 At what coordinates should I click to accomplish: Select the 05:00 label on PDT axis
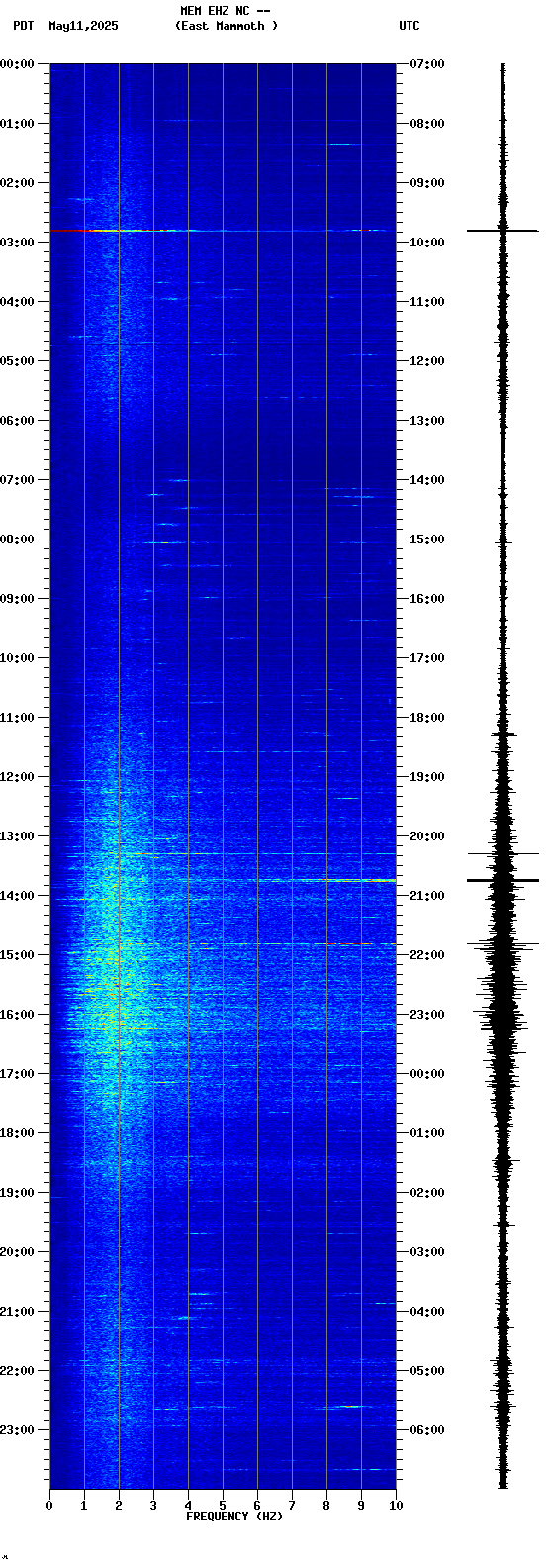[18, 361]
